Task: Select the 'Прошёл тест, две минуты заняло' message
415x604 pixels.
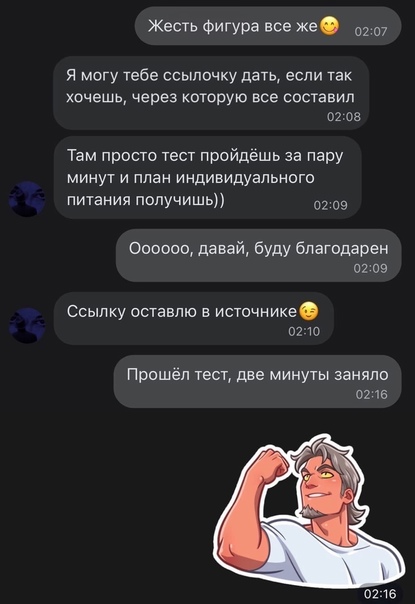Action: 257,381
